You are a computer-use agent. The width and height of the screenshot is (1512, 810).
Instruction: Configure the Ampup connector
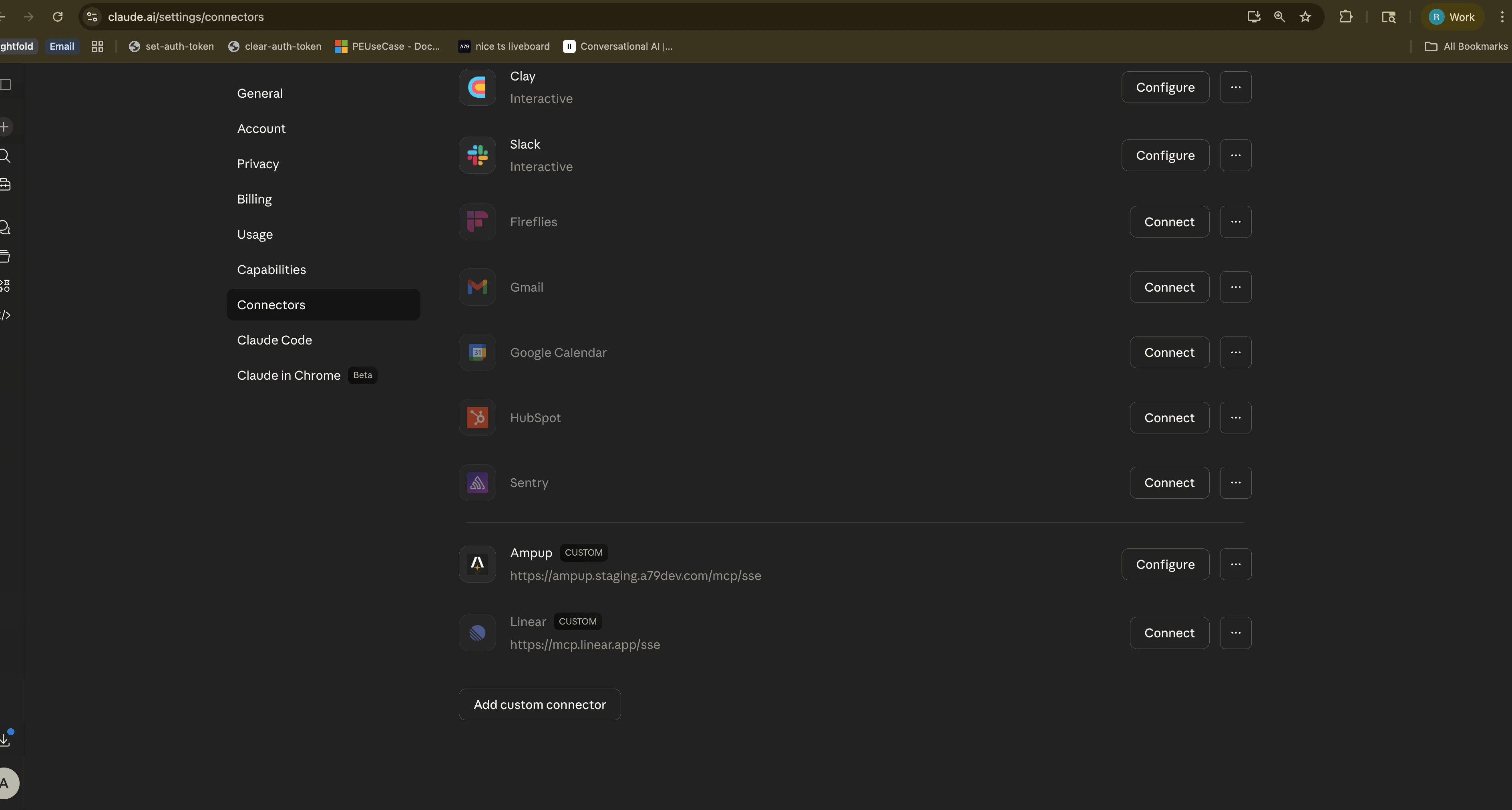pos(1164,564)
